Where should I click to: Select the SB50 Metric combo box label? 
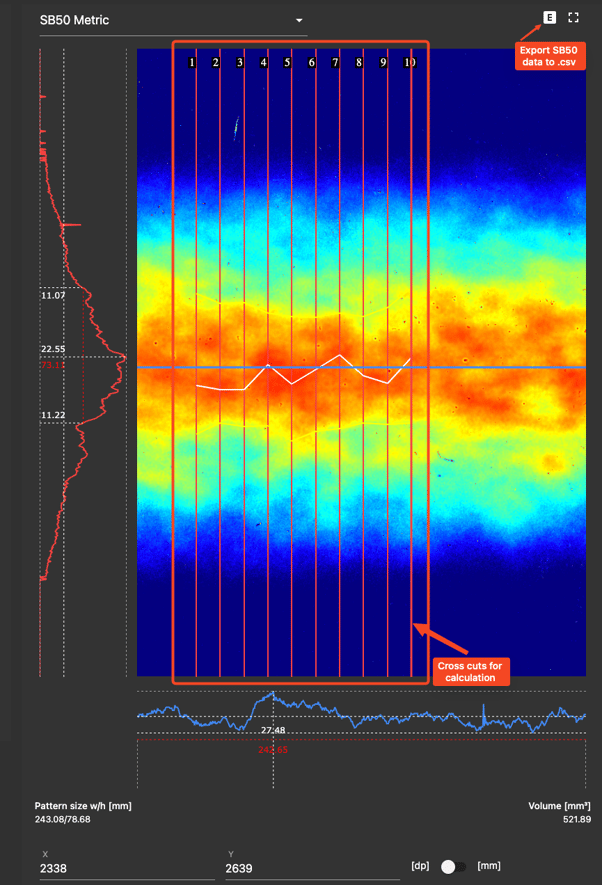[x=75, y=20]
